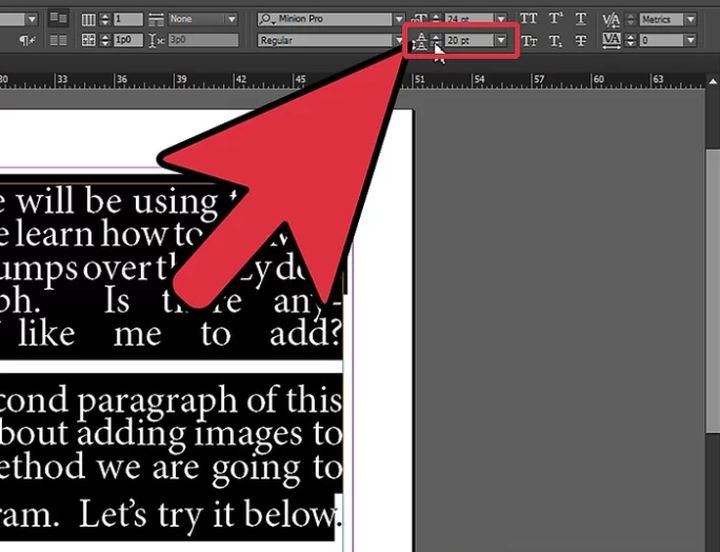This screenshot has height=552, width=720.
Task: Open the Span Columns None dropdown
Action: [x=232, y=19]
